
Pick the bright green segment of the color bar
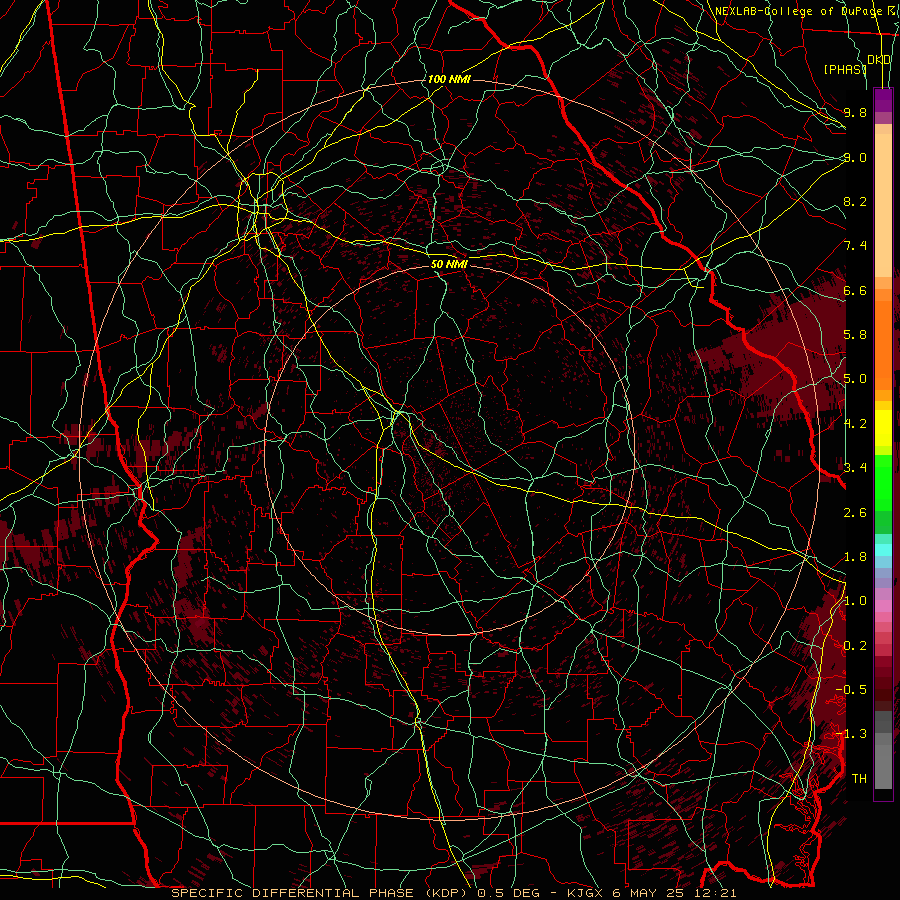(x=883, y=483)
